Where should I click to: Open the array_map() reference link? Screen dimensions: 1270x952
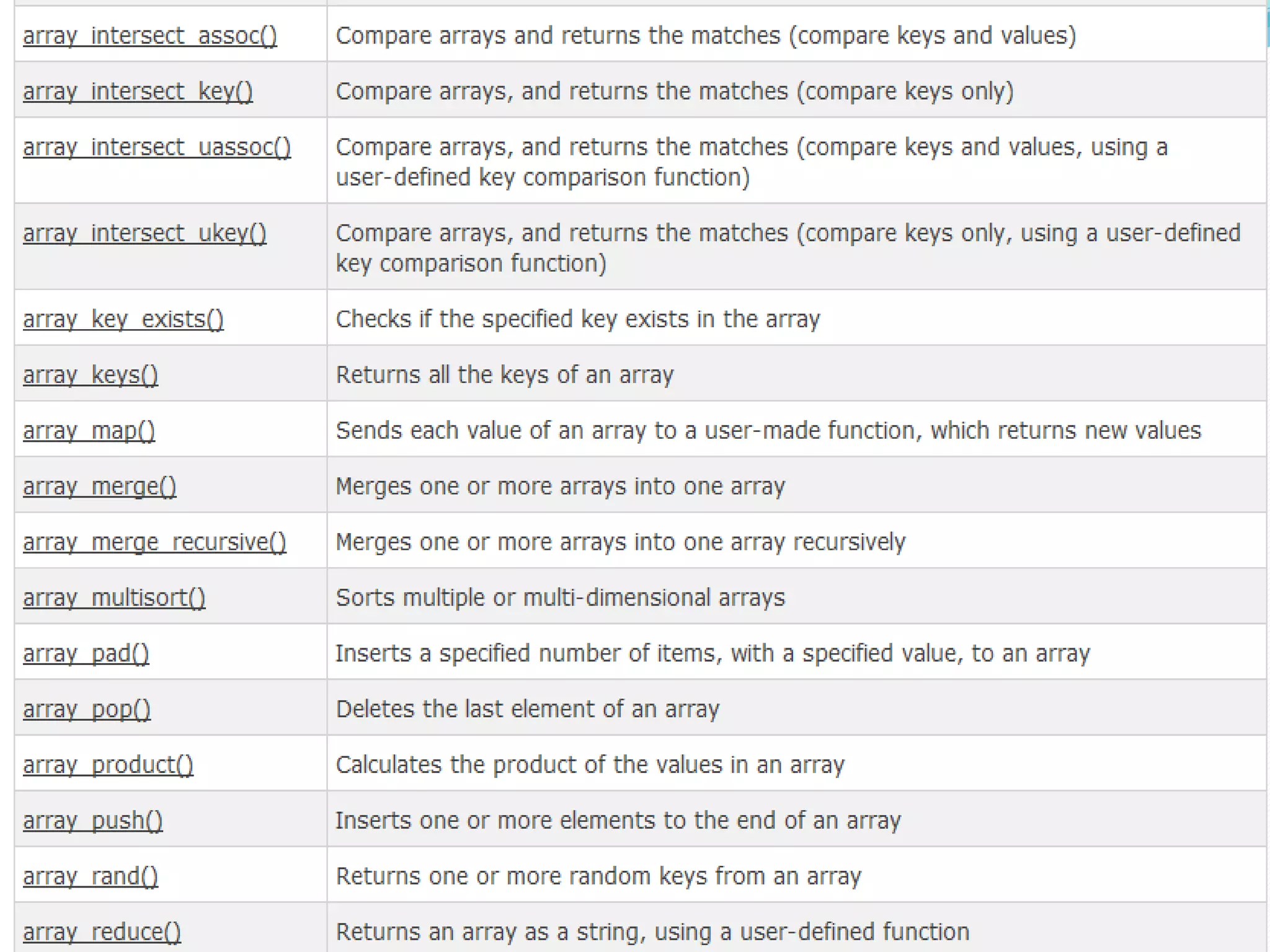click(89, 431)
